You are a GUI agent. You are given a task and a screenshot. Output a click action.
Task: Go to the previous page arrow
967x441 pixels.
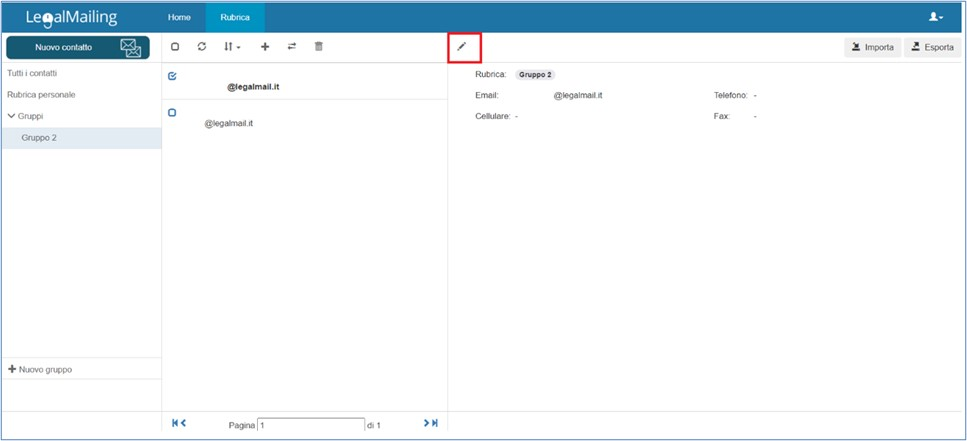coord(184,424)
